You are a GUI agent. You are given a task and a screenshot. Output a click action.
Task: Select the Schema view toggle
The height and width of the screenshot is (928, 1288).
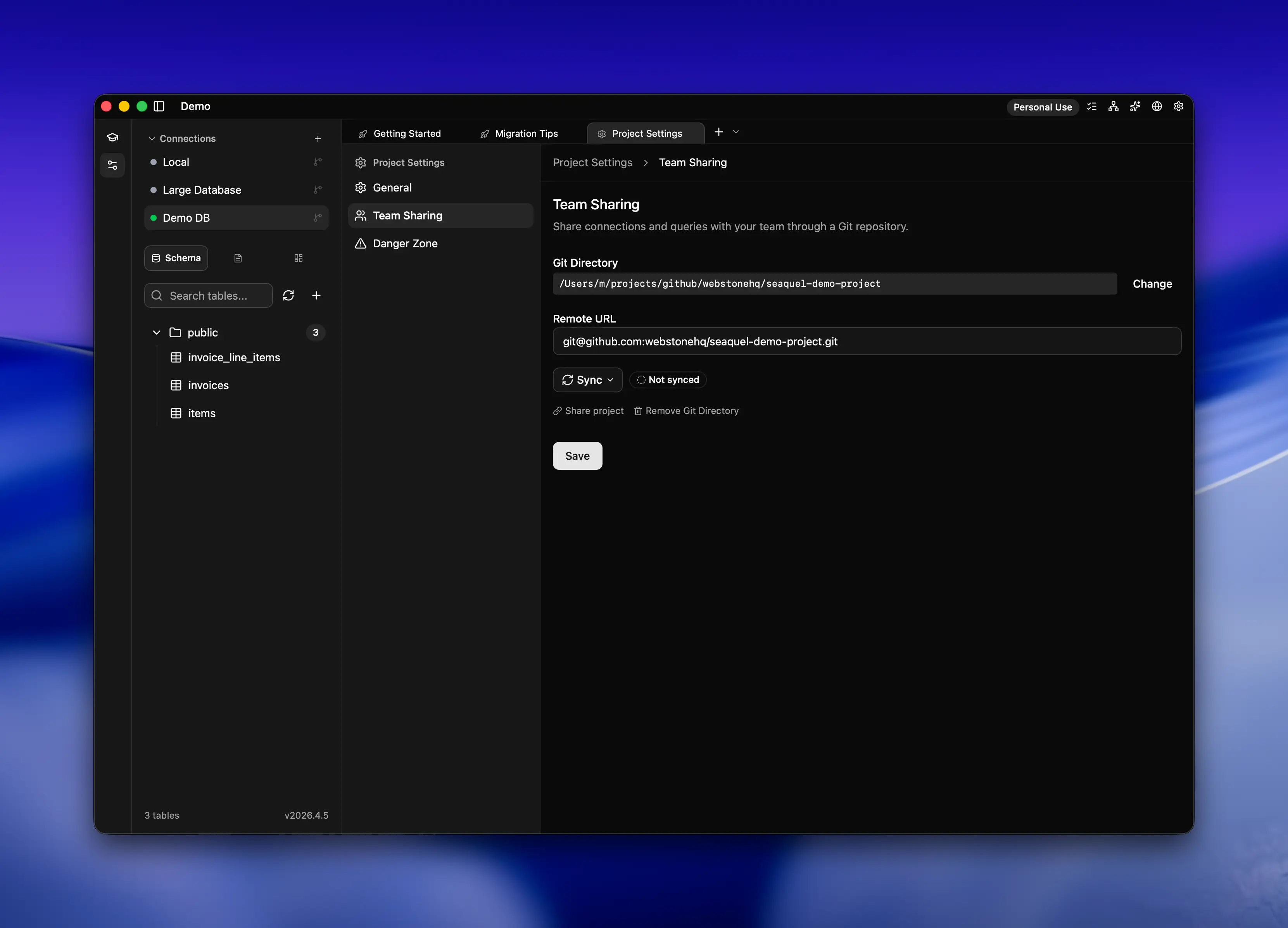[176, 259]
